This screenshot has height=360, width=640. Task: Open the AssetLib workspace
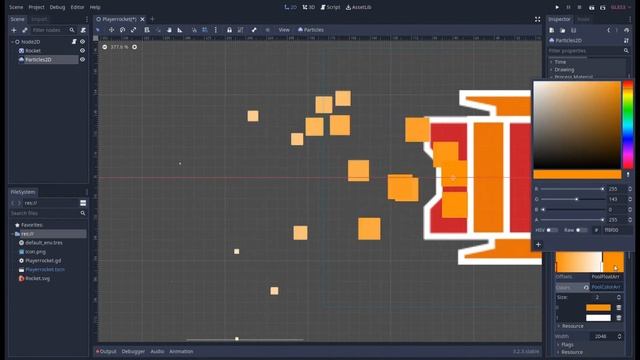(x=358, y=7)
